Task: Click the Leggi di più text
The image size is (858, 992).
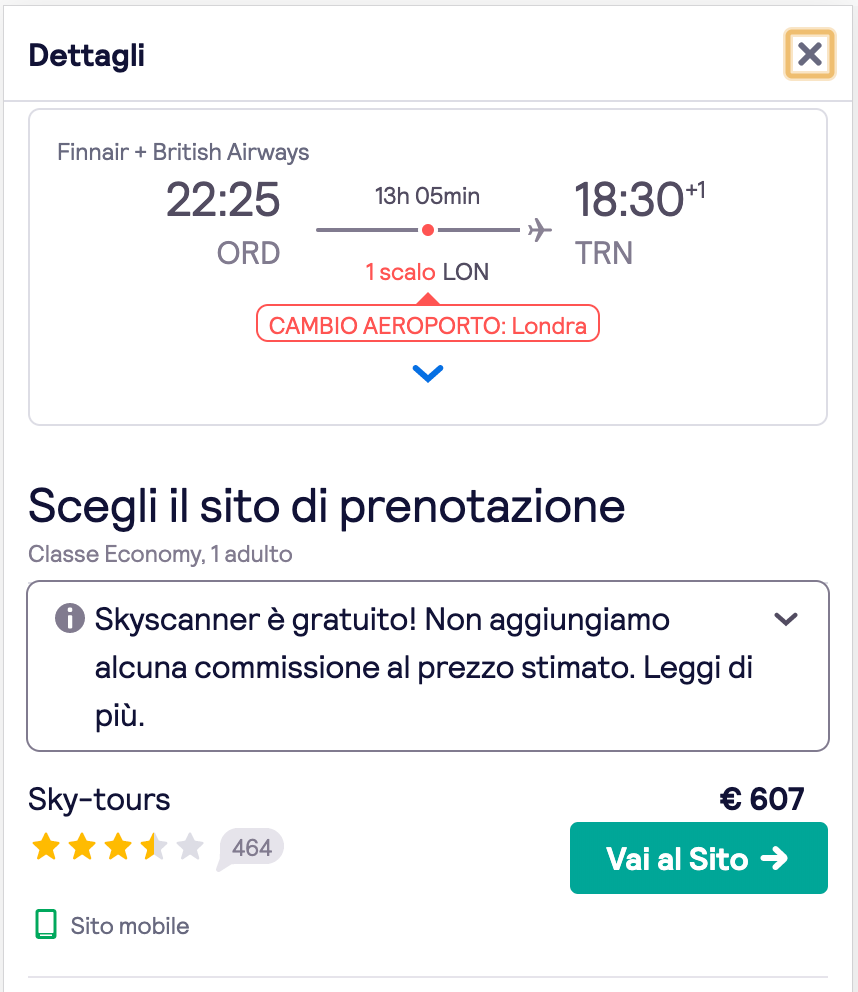Action: (x=424, y=691)
